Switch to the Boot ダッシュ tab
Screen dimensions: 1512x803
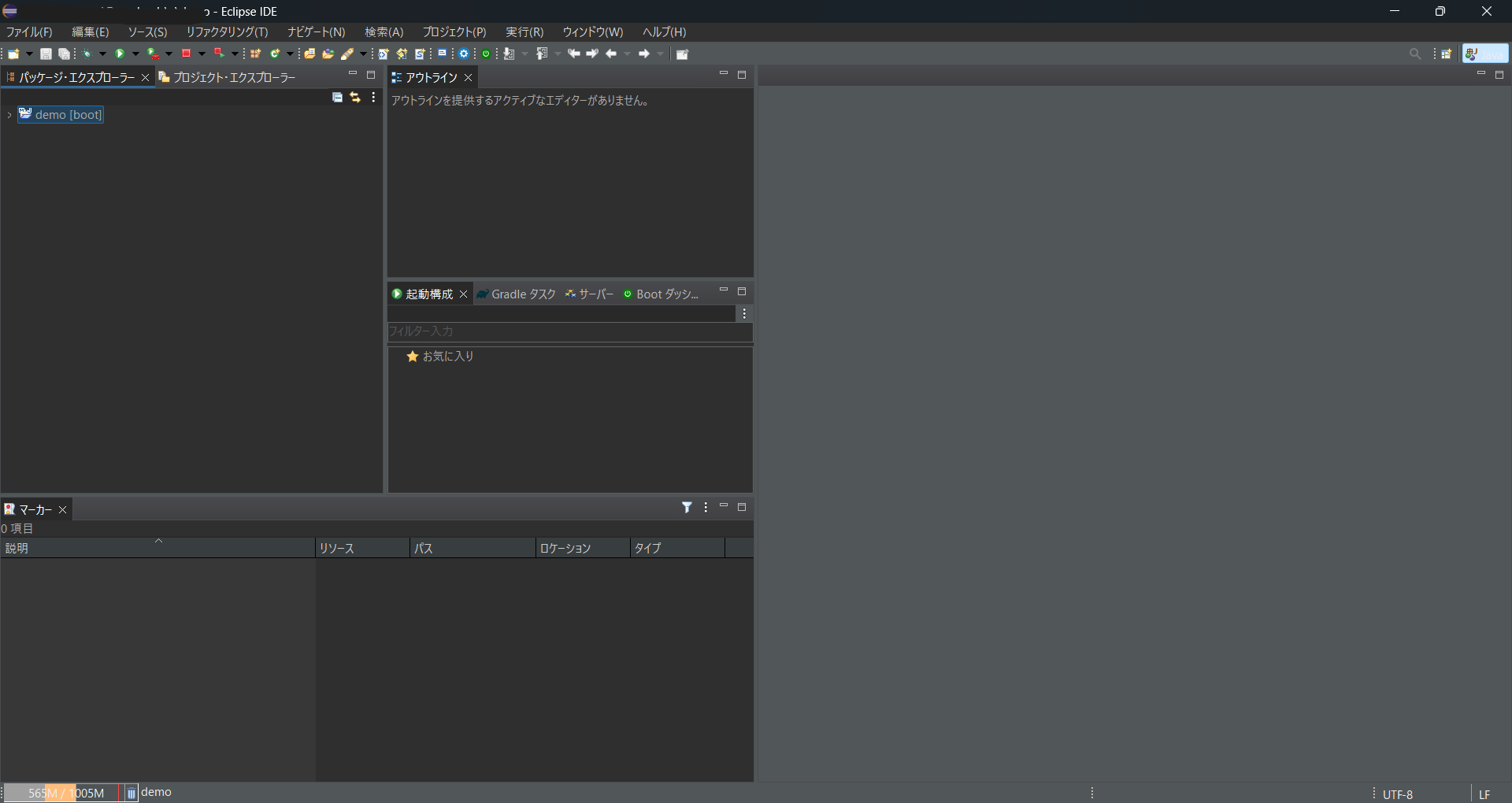point(661,294)
